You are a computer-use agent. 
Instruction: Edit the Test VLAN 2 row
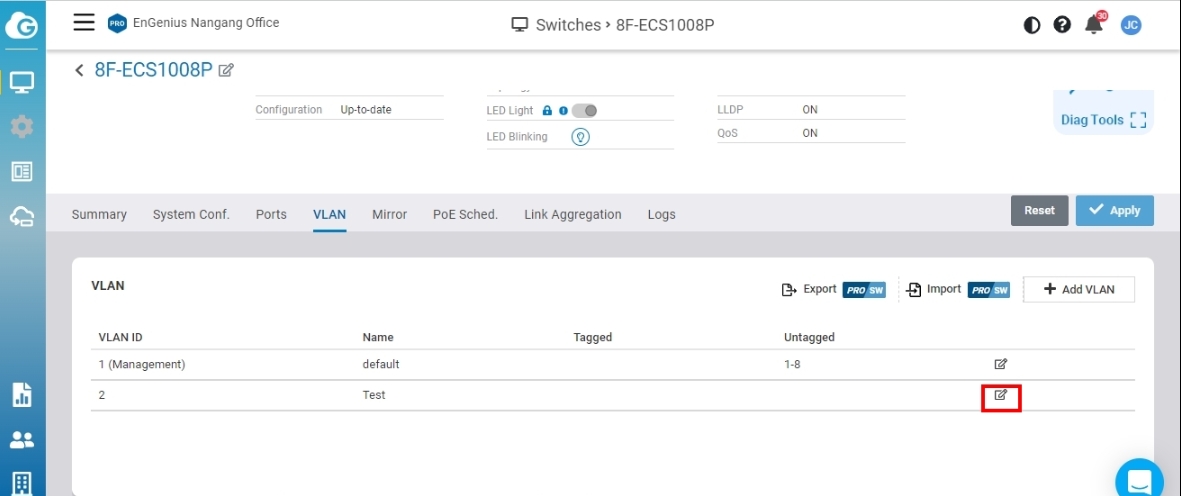pyautogui.click(x=1000, y=396)
